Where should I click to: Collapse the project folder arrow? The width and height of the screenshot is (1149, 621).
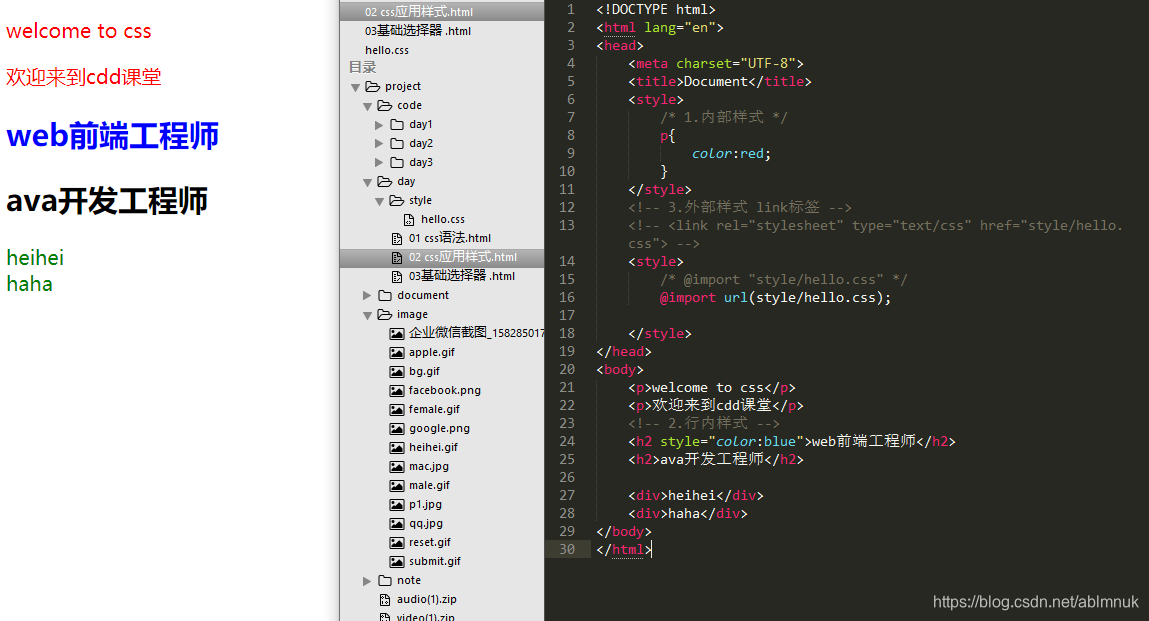point(355,87)
